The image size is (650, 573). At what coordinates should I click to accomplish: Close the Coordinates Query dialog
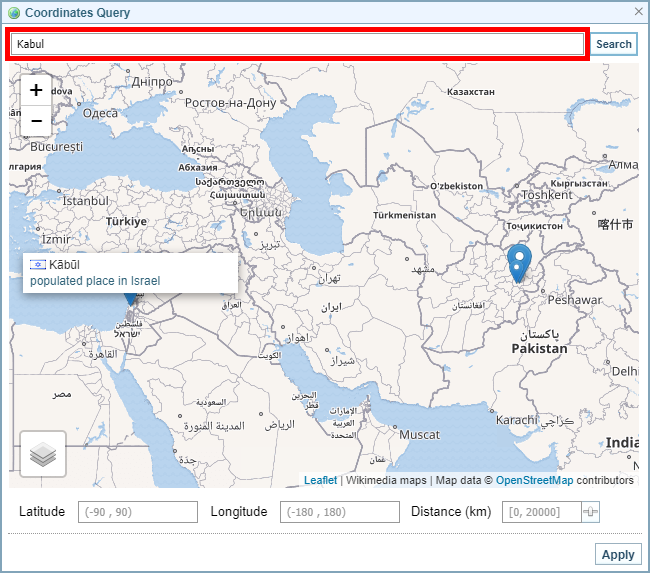[639, 12]
